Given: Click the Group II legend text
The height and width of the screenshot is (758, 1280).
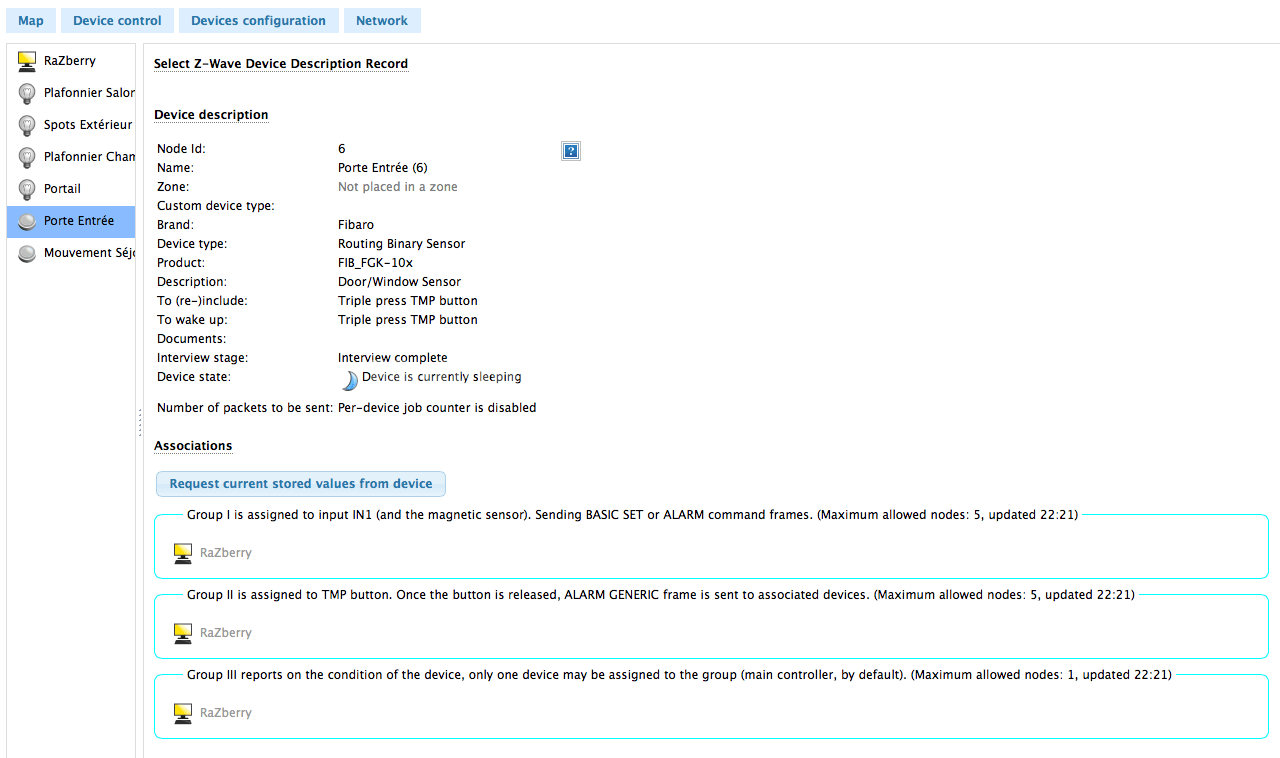Looking at the screenshot, I should (661, 595).
